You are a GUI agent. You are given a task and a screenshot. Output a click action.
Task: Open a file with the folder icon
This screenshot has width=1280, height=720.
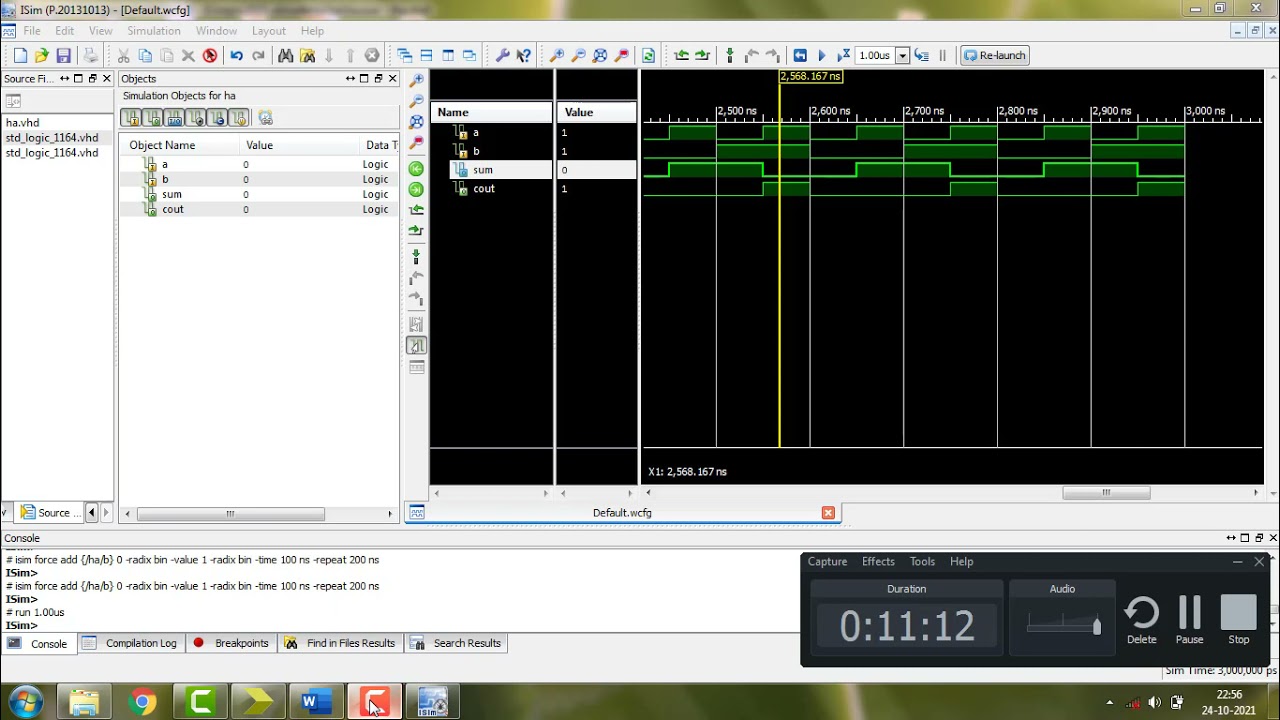pos(41,56)
